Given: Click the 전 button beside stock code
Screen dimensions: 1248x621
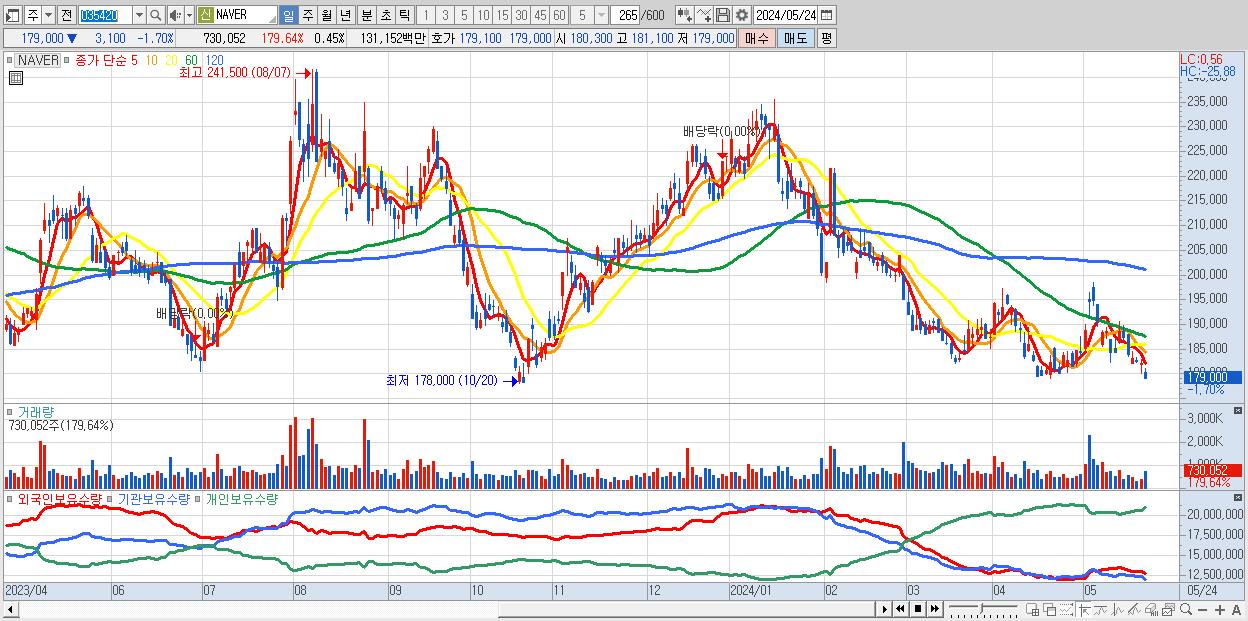Looking at the screenshot, I should coord(66,16).
